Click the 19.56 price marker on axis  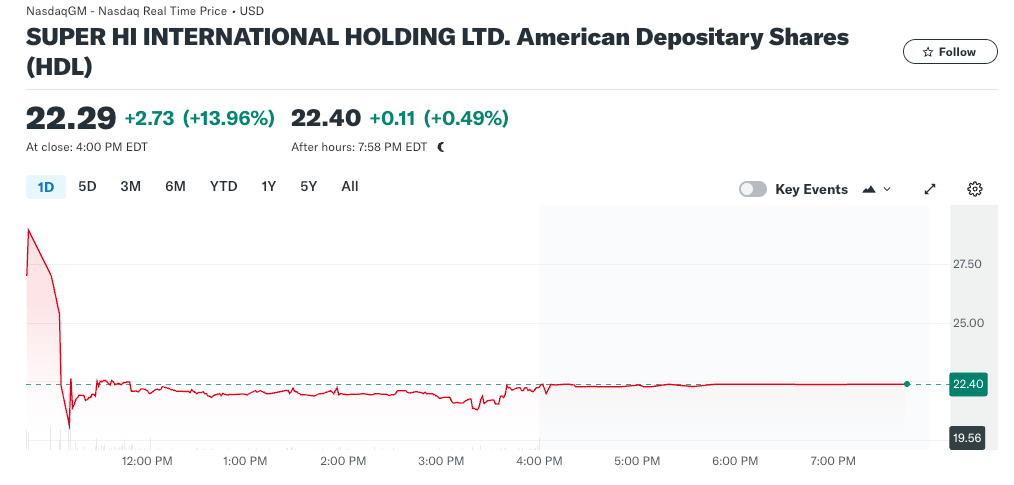click(968, 438)
